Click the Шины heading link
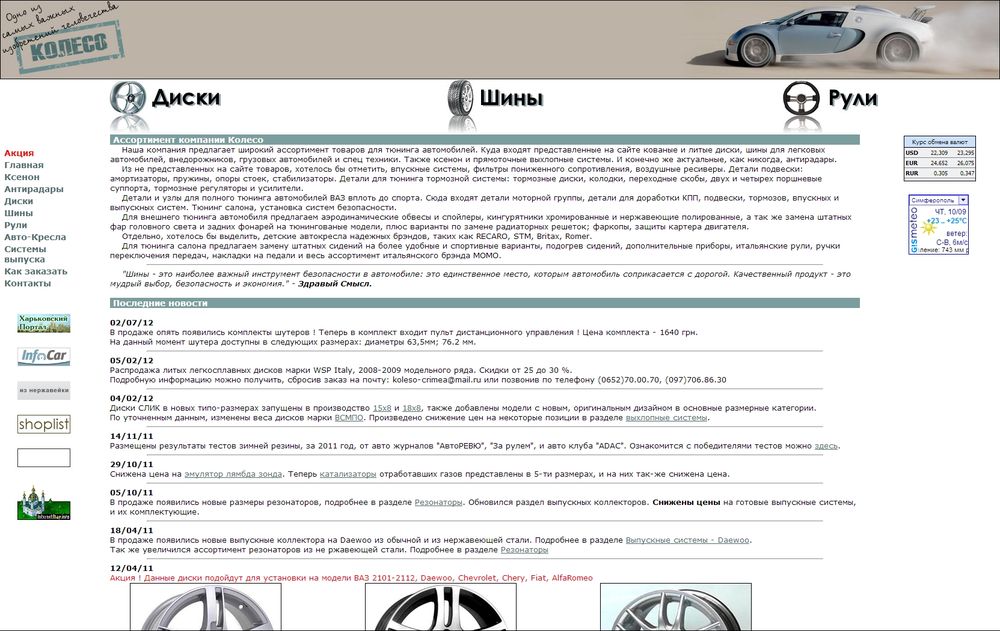Image resolution: width=1000 pixels, height=631 pixels. point(511,98)
